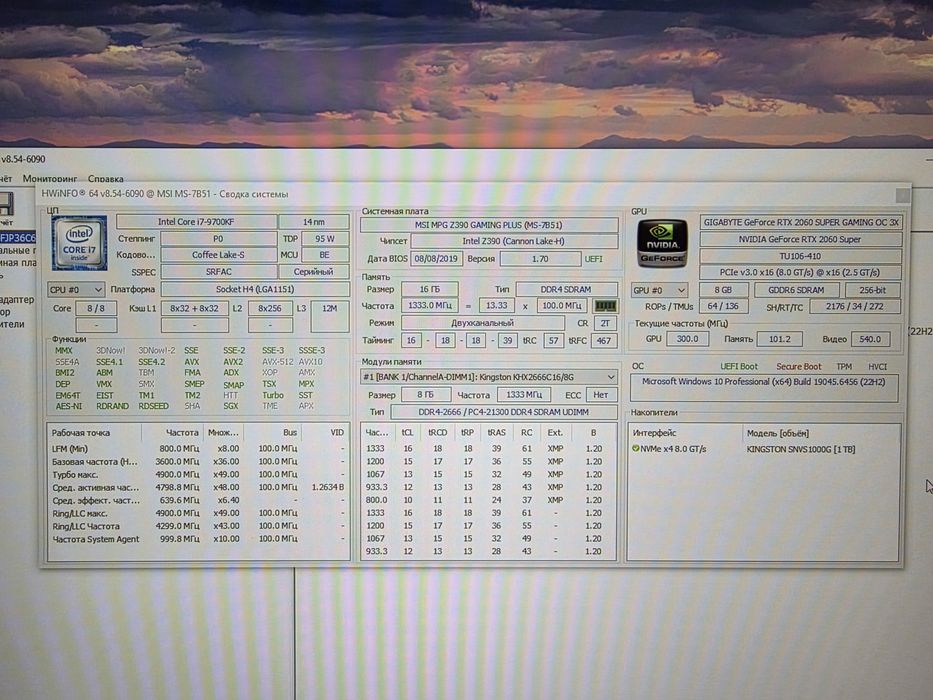Select the адаптер tree item in main window
Viewport: 933px width, 700px height.
click(17, 299)
